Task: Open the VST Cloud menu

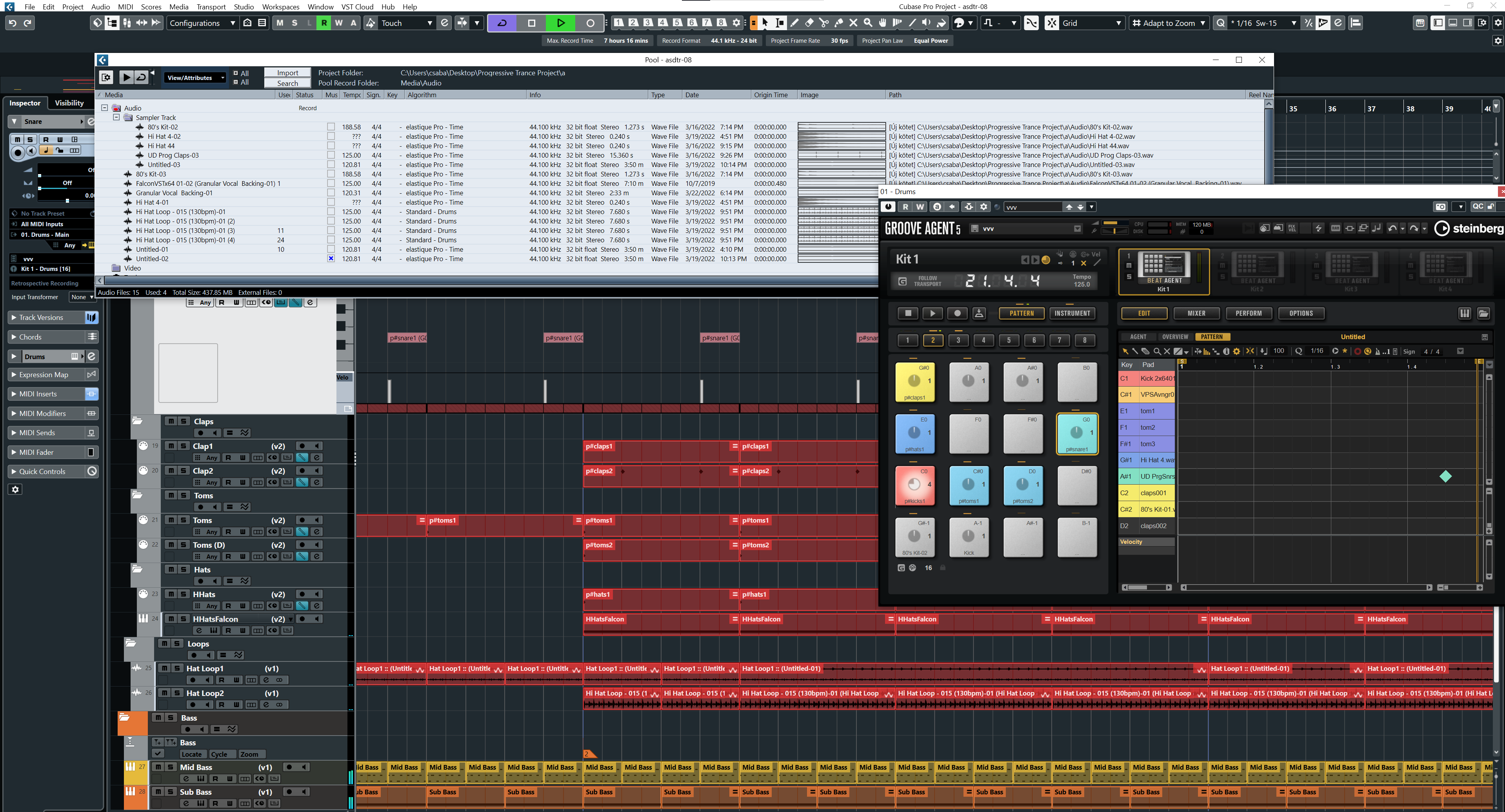Action: [357, 6]
